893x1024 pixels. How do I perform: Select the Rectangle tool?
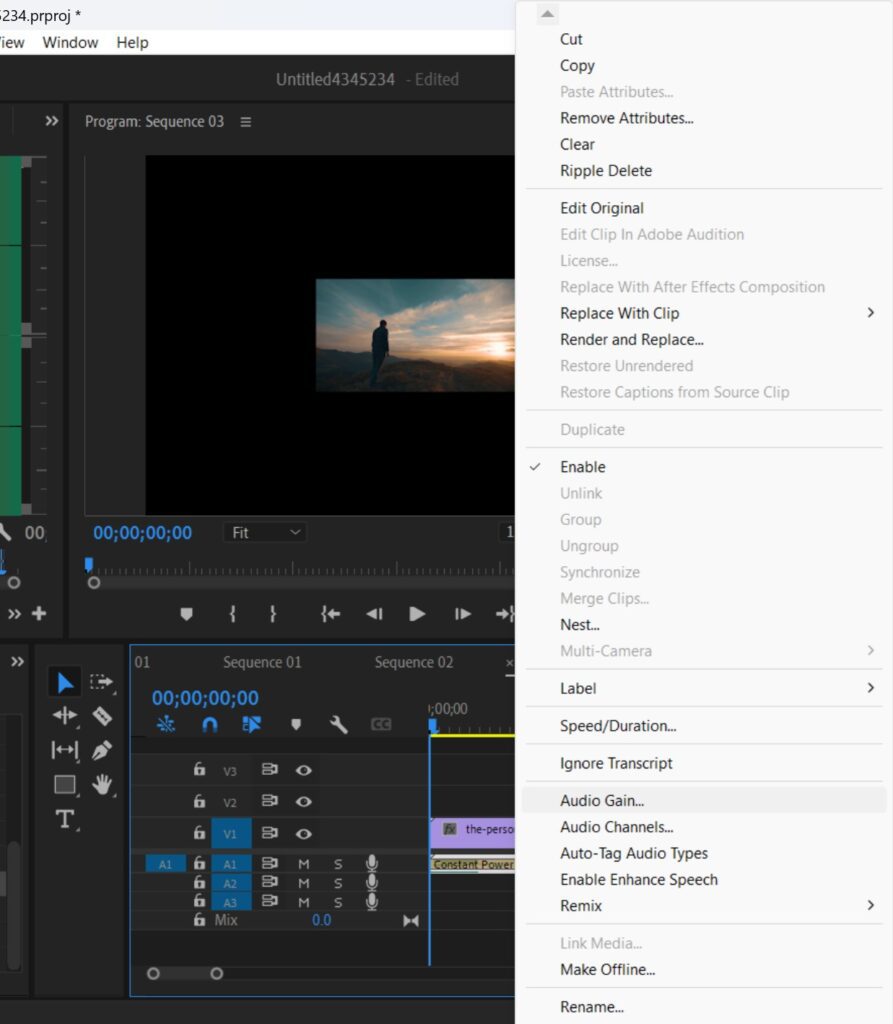(x=65, y=784)
